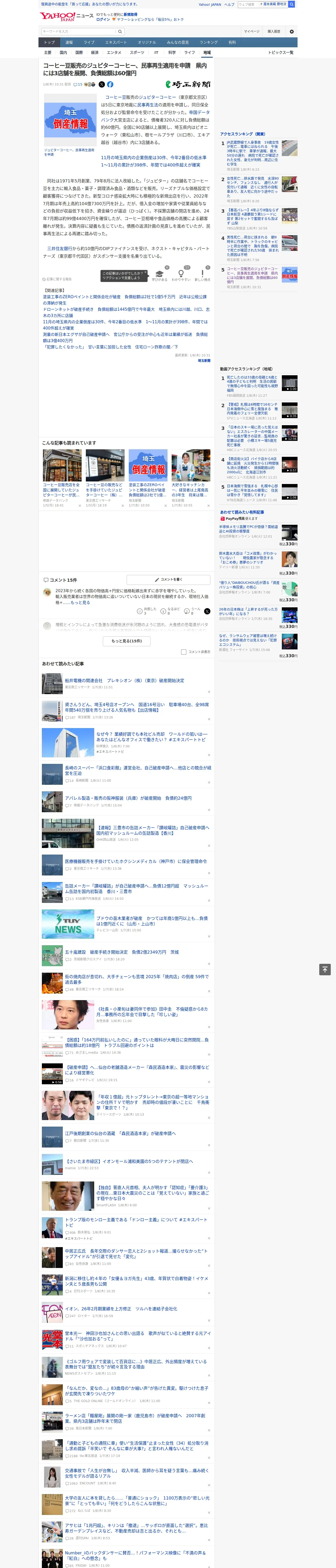This screenshot has height=1568, width=336.
Task: Open the 速報 navigation tab
Action: (x=69, y=43)
